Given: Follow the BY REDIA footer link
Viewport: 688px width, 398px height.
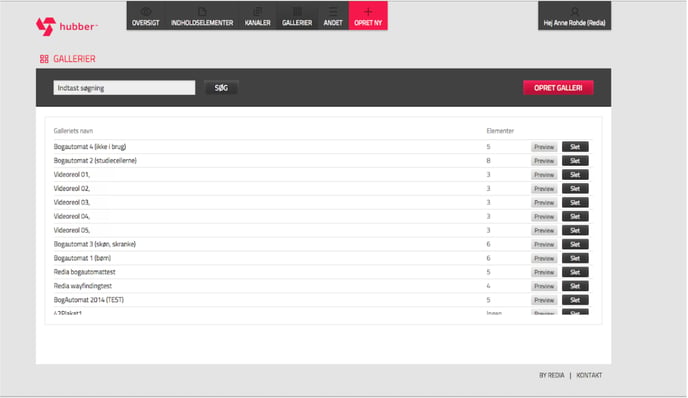Looking at the screenshot, I should click(x=552, y=375).
